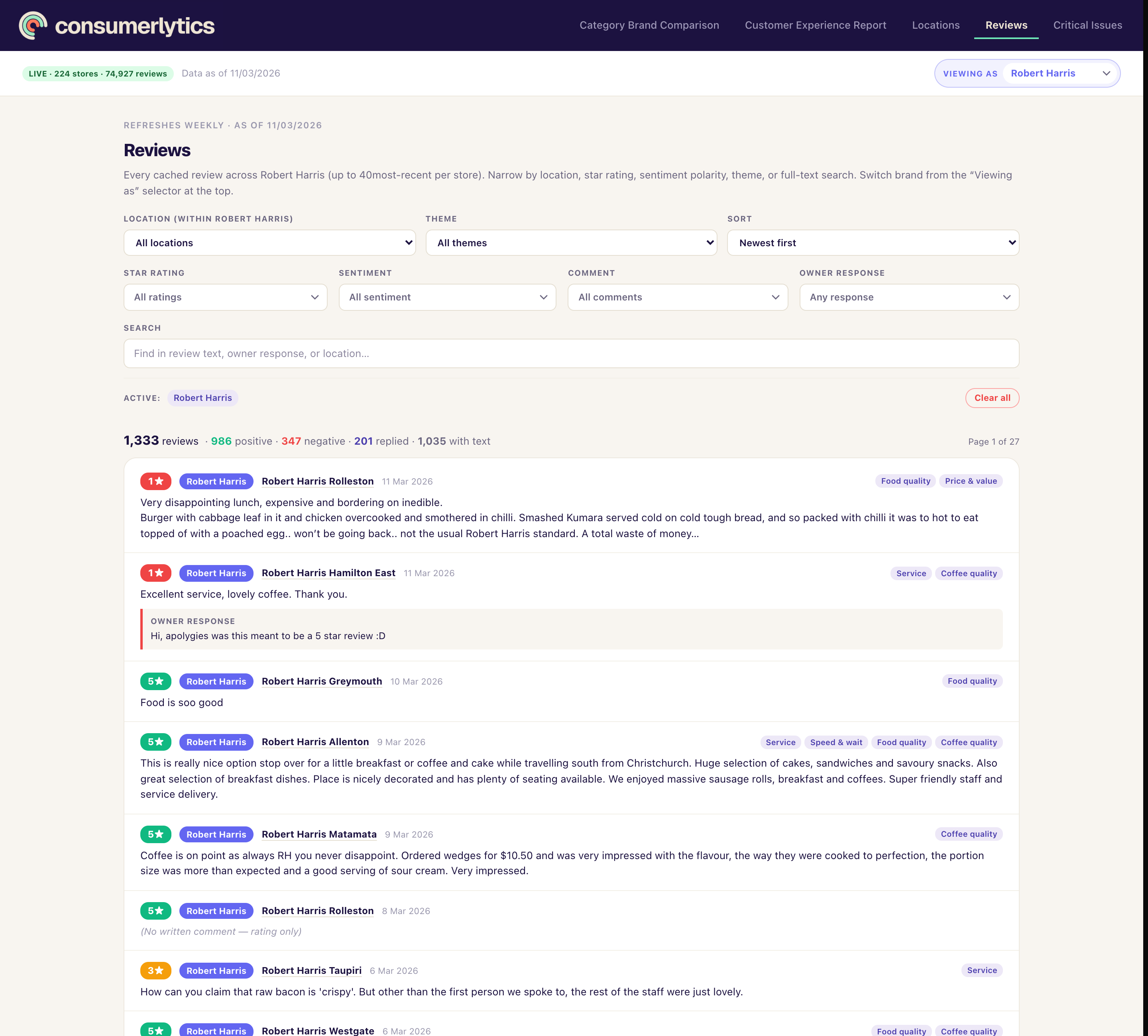The height and width of the screenshot is (1036, 1148).
Task: Click the '1,035 with text' count
Action: point(454,441)
